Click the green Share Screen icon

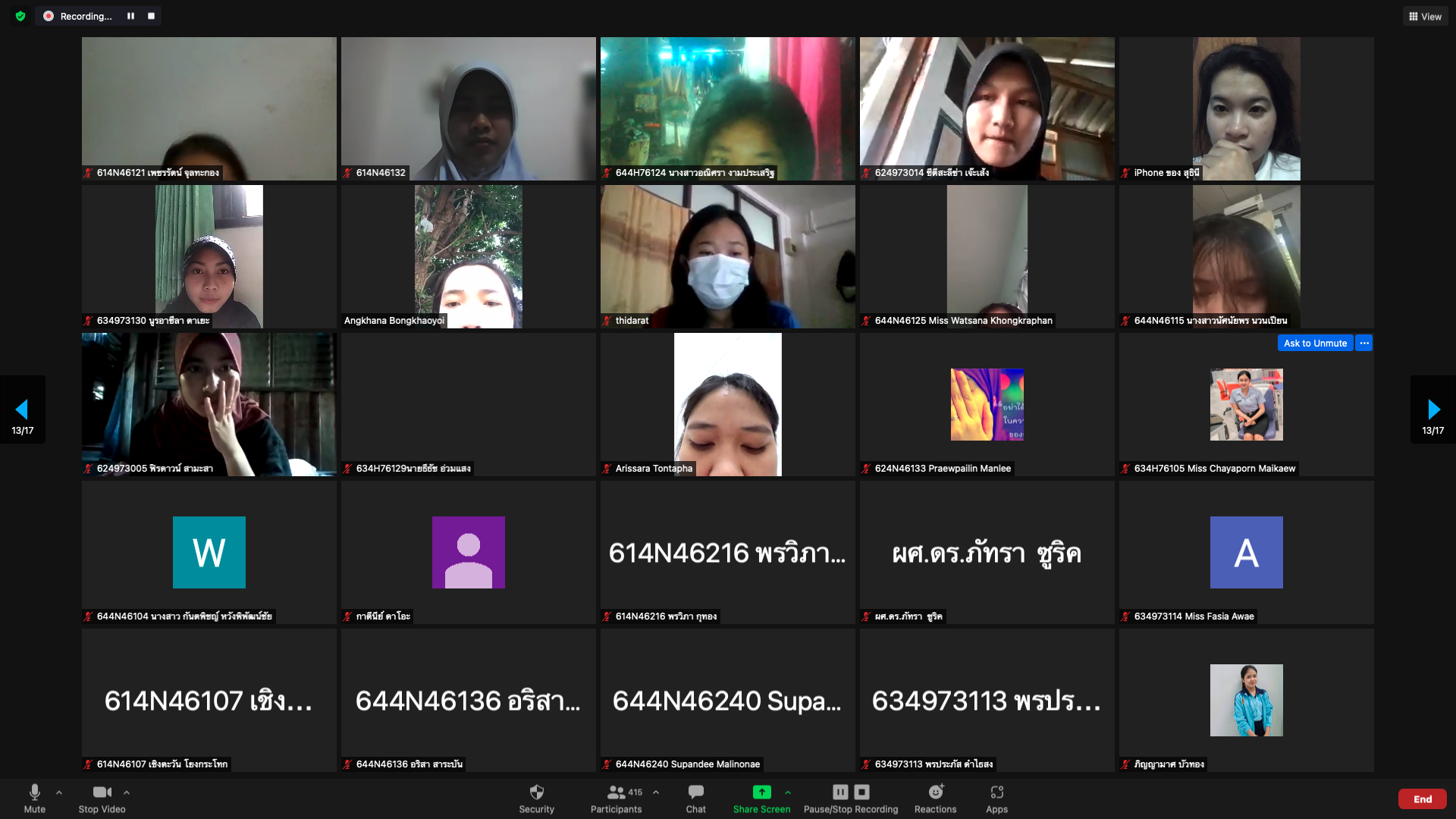pyautogui.click(x=761, y=792)
